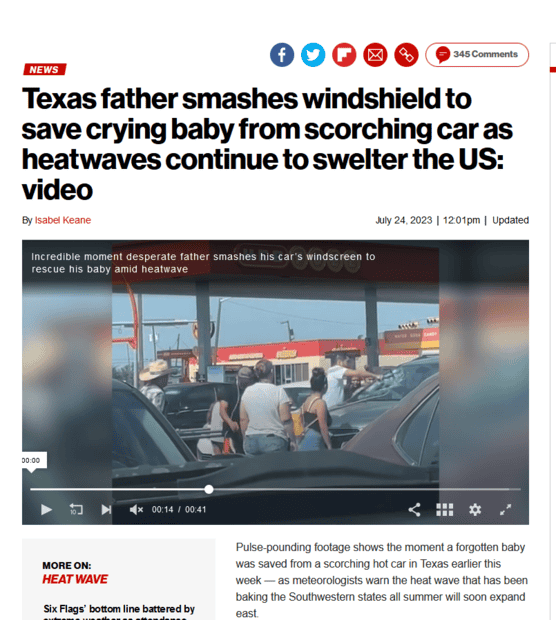Toggle fullscreen video mode
556x620 pixels.
tap(505, 510)
